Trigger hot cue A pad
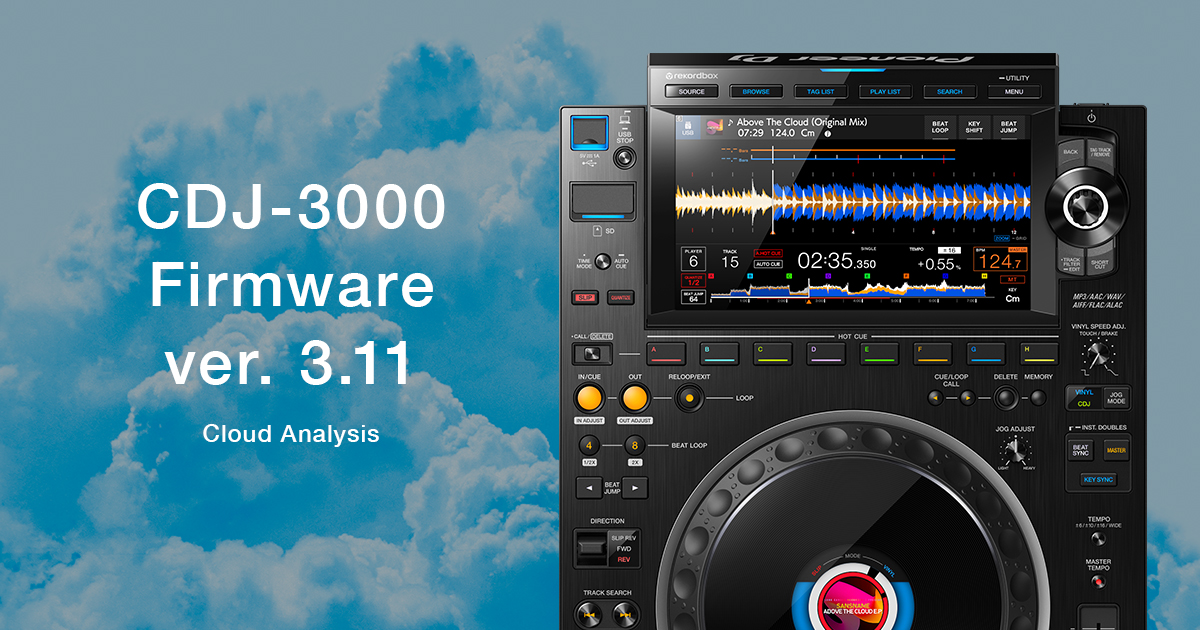The height and width of the screenshot is (630, 1200). 666,352
